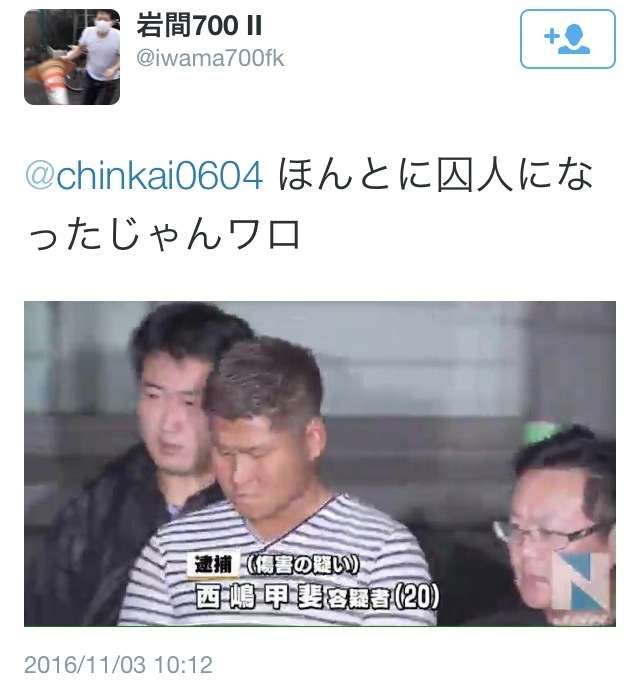
Task: Tap the masked man in avatar picture
Action: coord(100,51)
